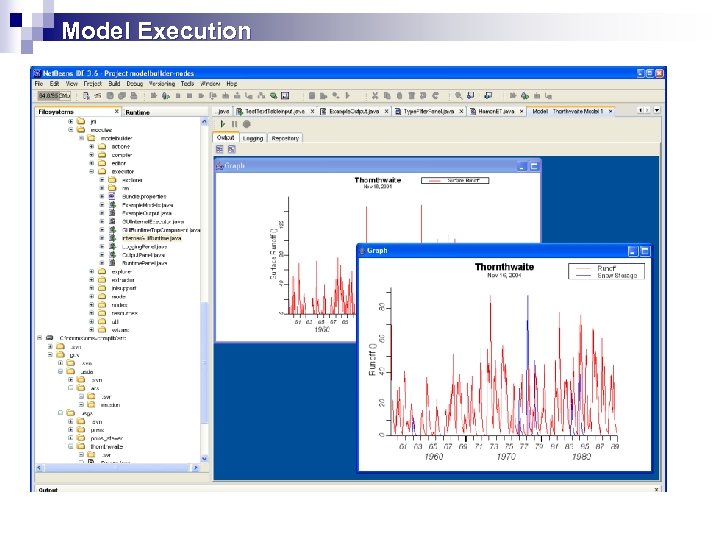
Task: Close the HamonET.java tab
Action: click(x=522, y=111)
